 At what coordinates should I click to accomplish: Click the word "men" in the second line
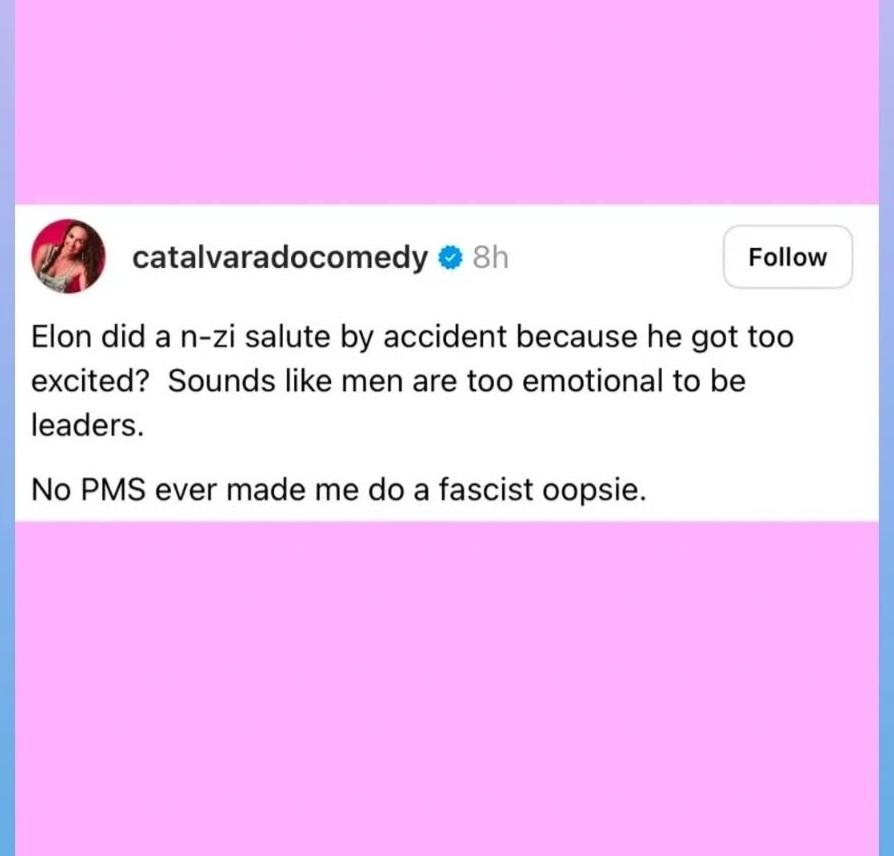pos(372,382)
